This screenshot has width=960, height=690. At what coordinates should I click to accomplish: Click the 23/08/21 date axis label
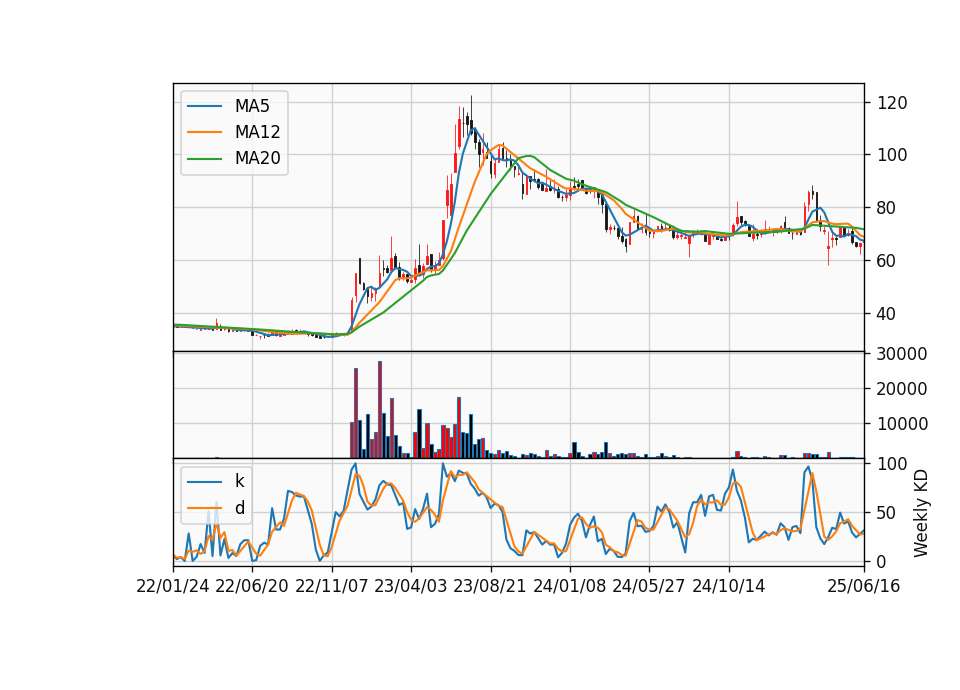coord(489,587)
